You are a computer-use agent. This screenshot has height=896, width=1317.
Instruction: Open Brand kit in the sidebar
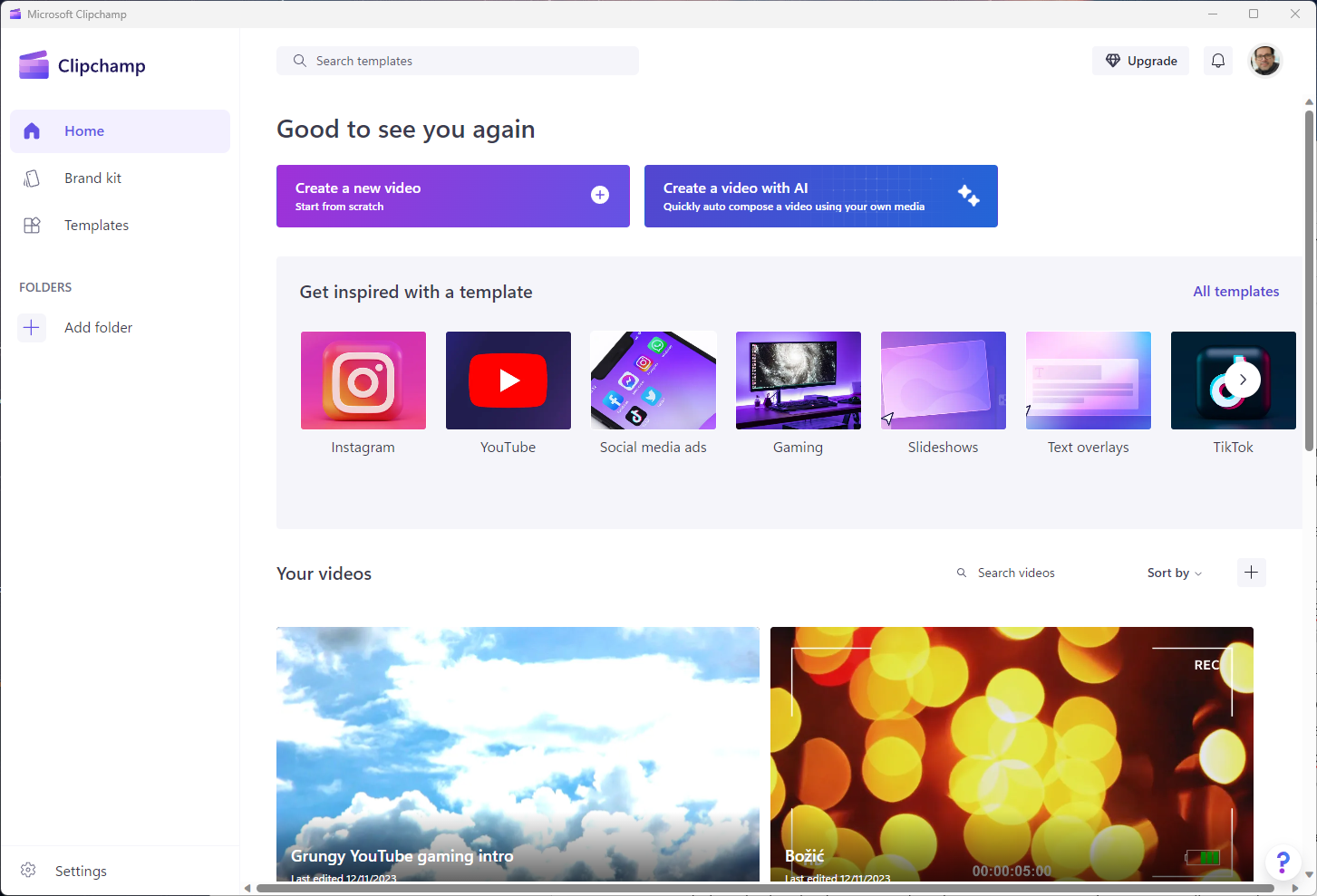pos(121,178)
